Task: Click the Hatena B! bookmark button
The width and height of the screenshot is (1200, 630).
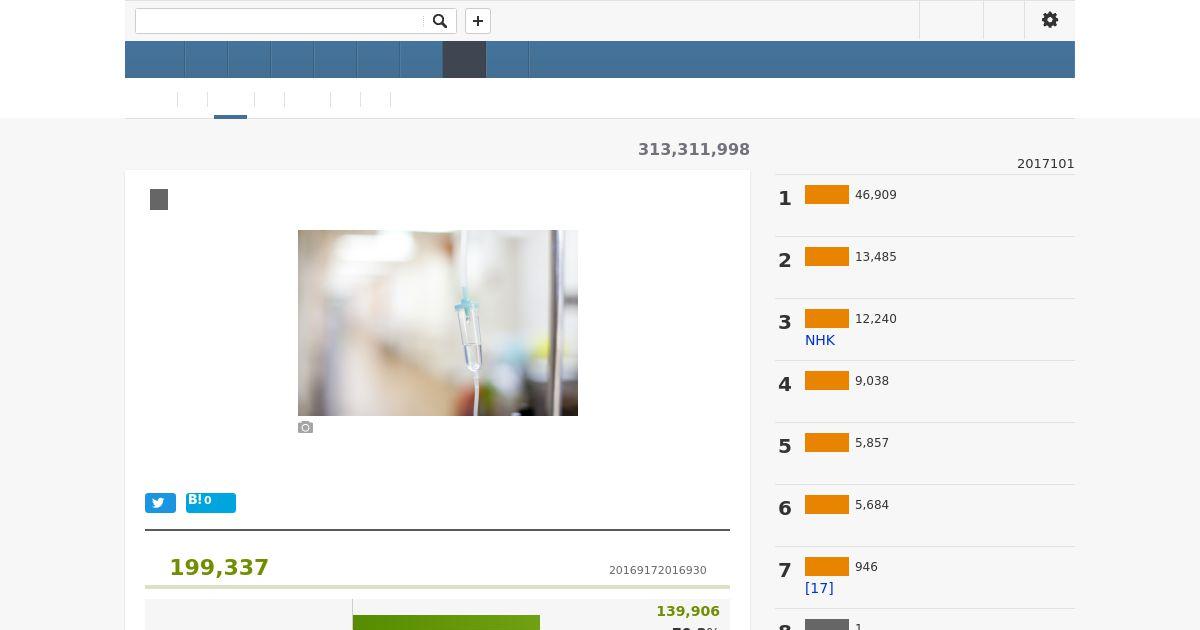Action: [211, 503]
